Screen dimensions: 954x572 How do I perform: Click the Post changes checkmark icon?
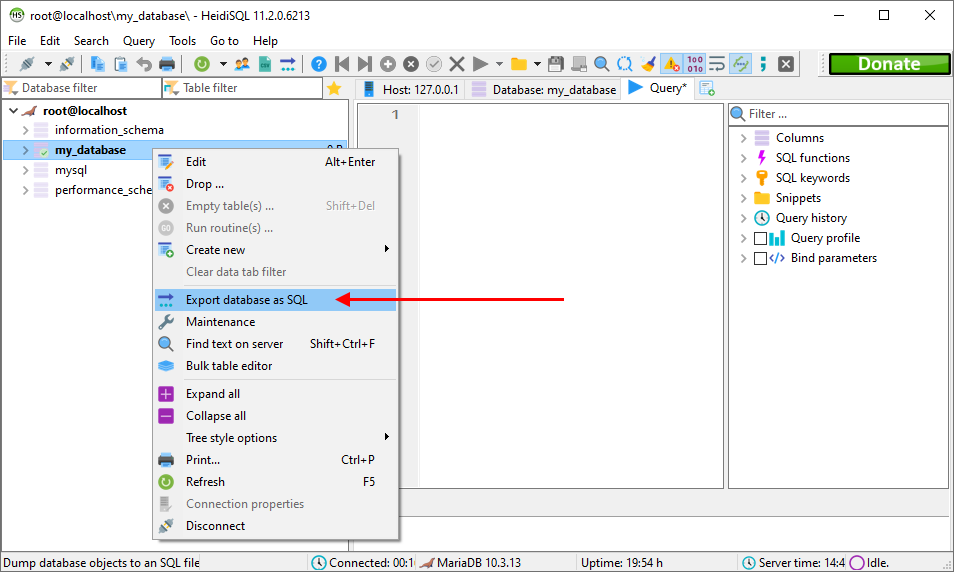click(434, 64)
